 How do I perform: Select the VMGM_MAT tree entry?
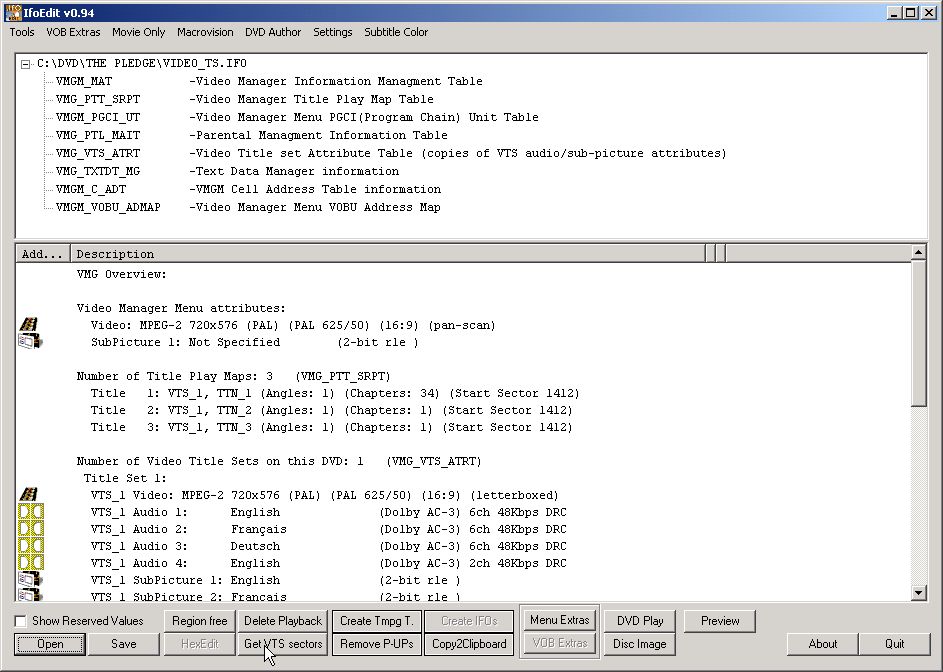[84, 81]
